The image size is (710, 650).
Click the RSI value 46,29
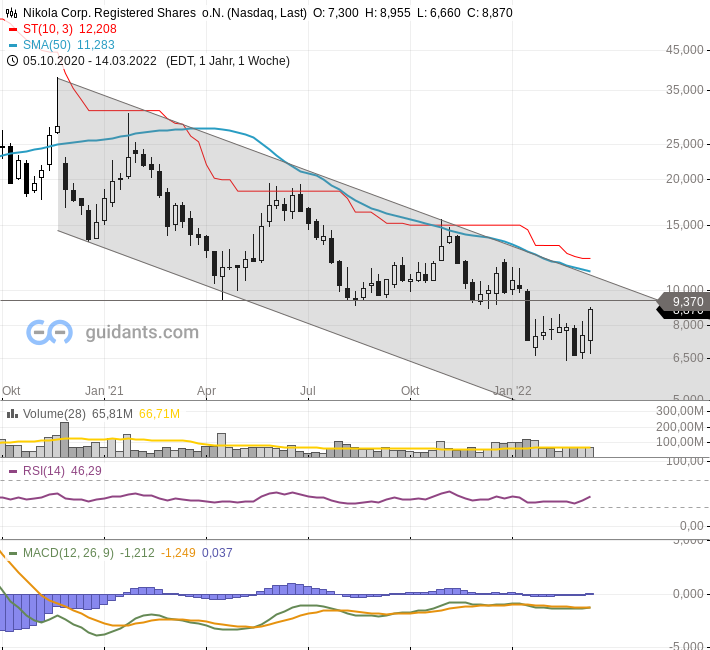coord(86,471)
